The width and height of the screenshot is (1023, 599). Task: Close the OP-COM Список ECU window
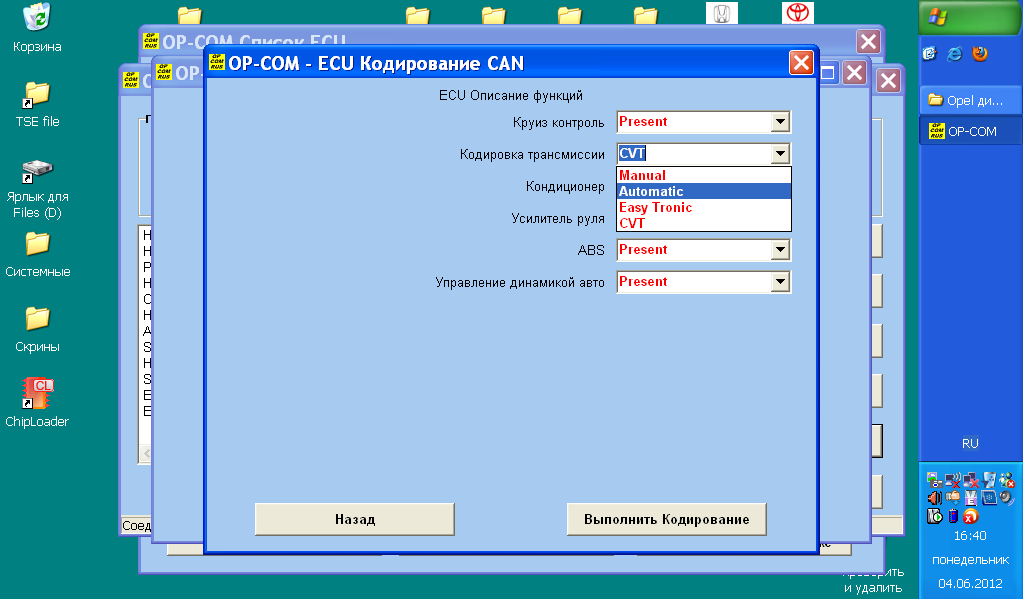(x=868, y=42)
